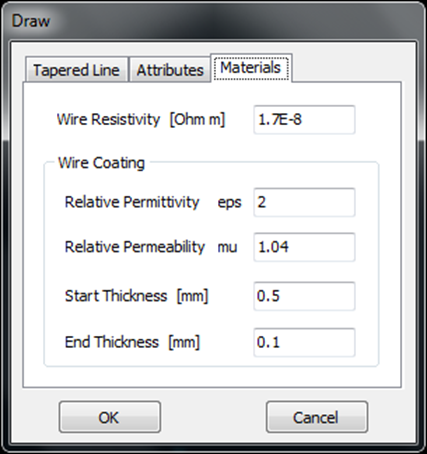Click the Start Thickness [mm] label
This screenshot has height=454, width=427.
pos(136,296)
